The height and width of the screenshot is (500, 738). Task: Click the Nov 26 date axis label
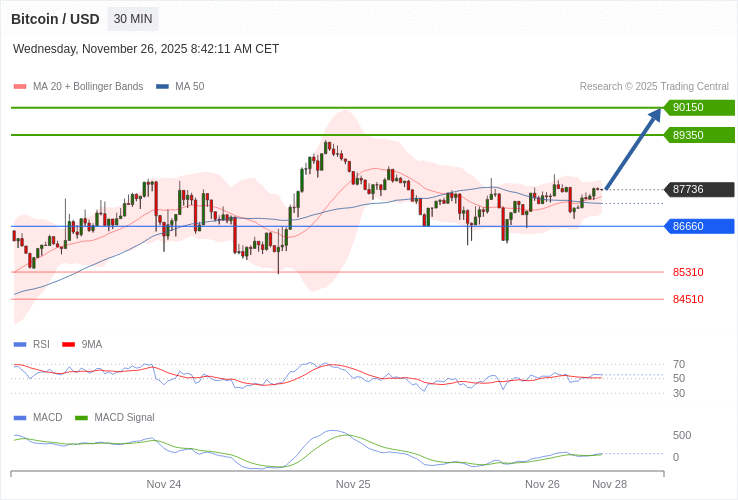[542, 484]
